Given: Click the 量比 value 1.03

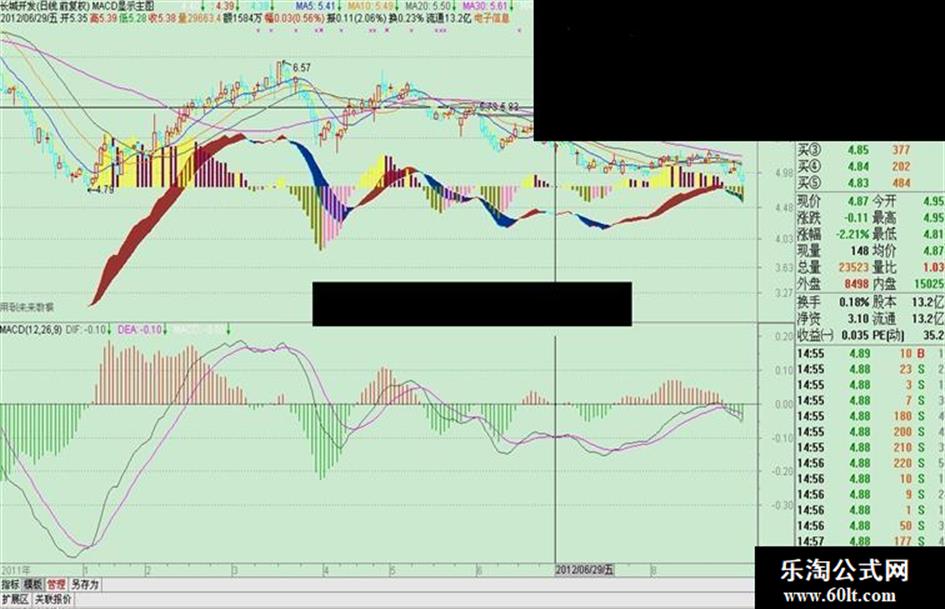Looking at the screenshot, I should [x=934, y=267].
